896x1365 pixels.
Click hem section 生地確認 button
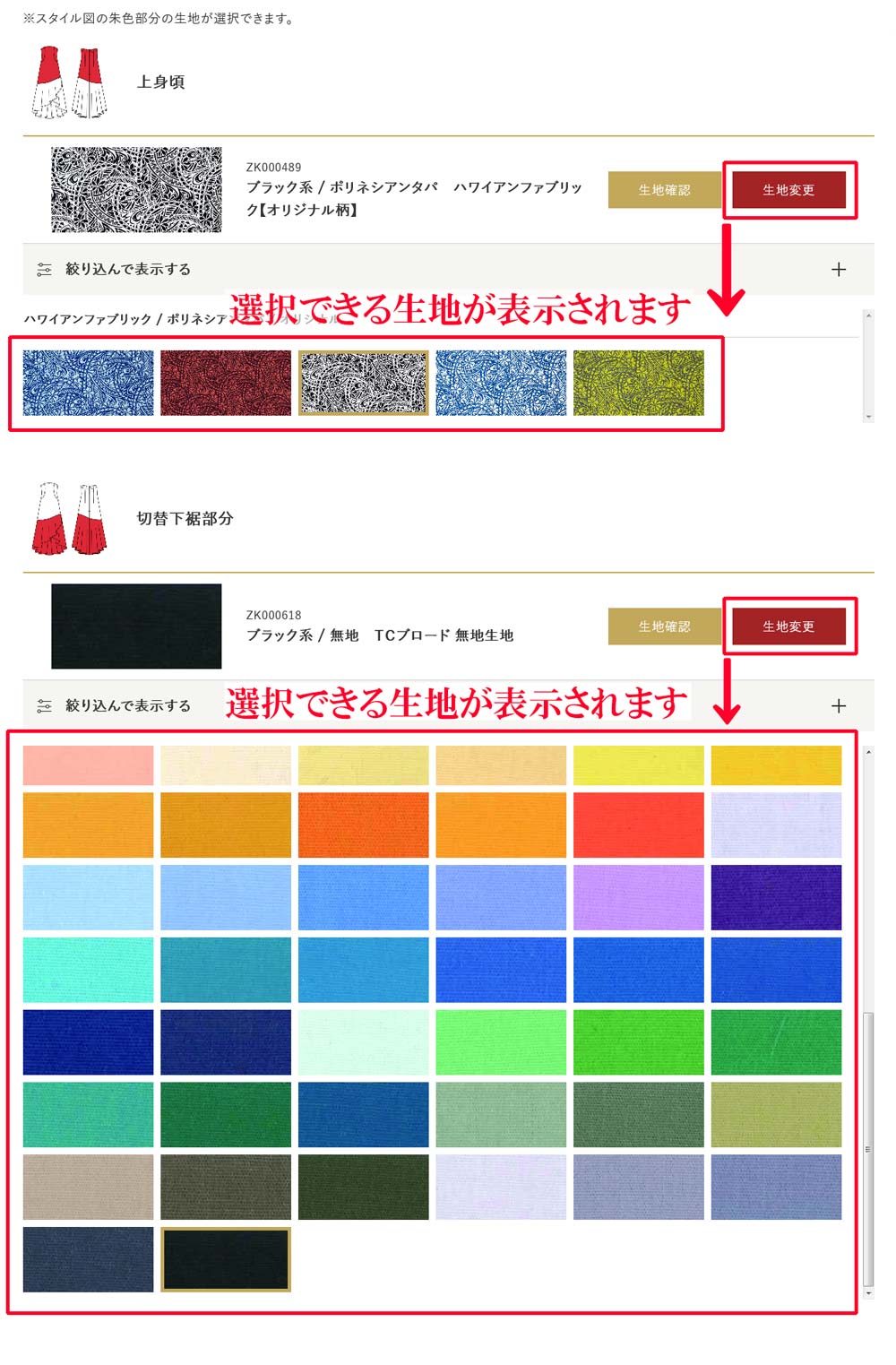664,626
